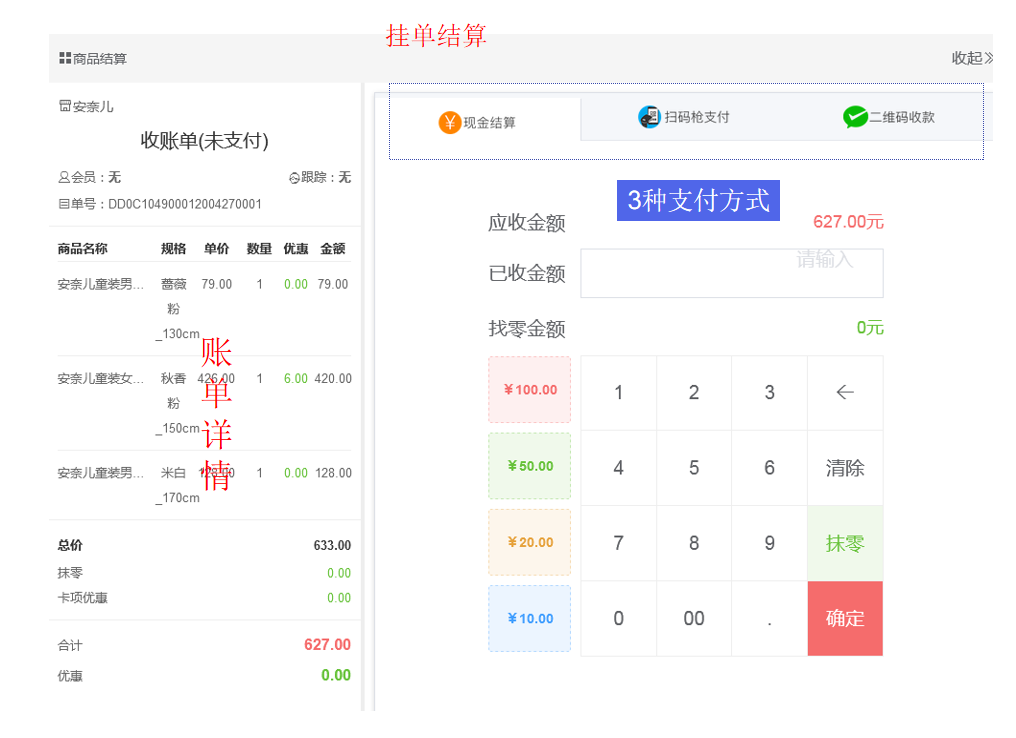
Task: Click the 蔷薇粉_130cm spec cell
Action: 177,308
